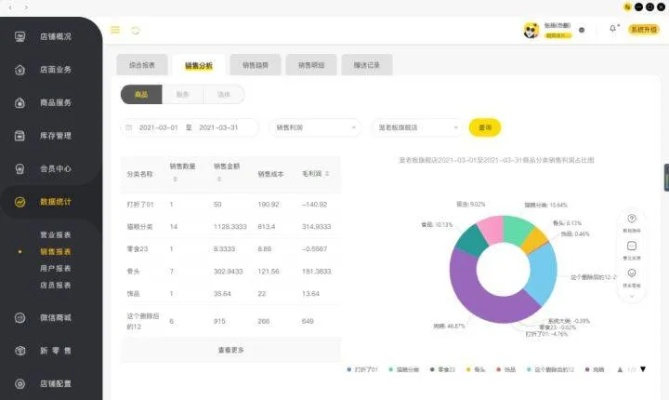Go to 店员报表 submenu item
The image size is (669, 400).
pyautogui.click(x=55, y=285)
